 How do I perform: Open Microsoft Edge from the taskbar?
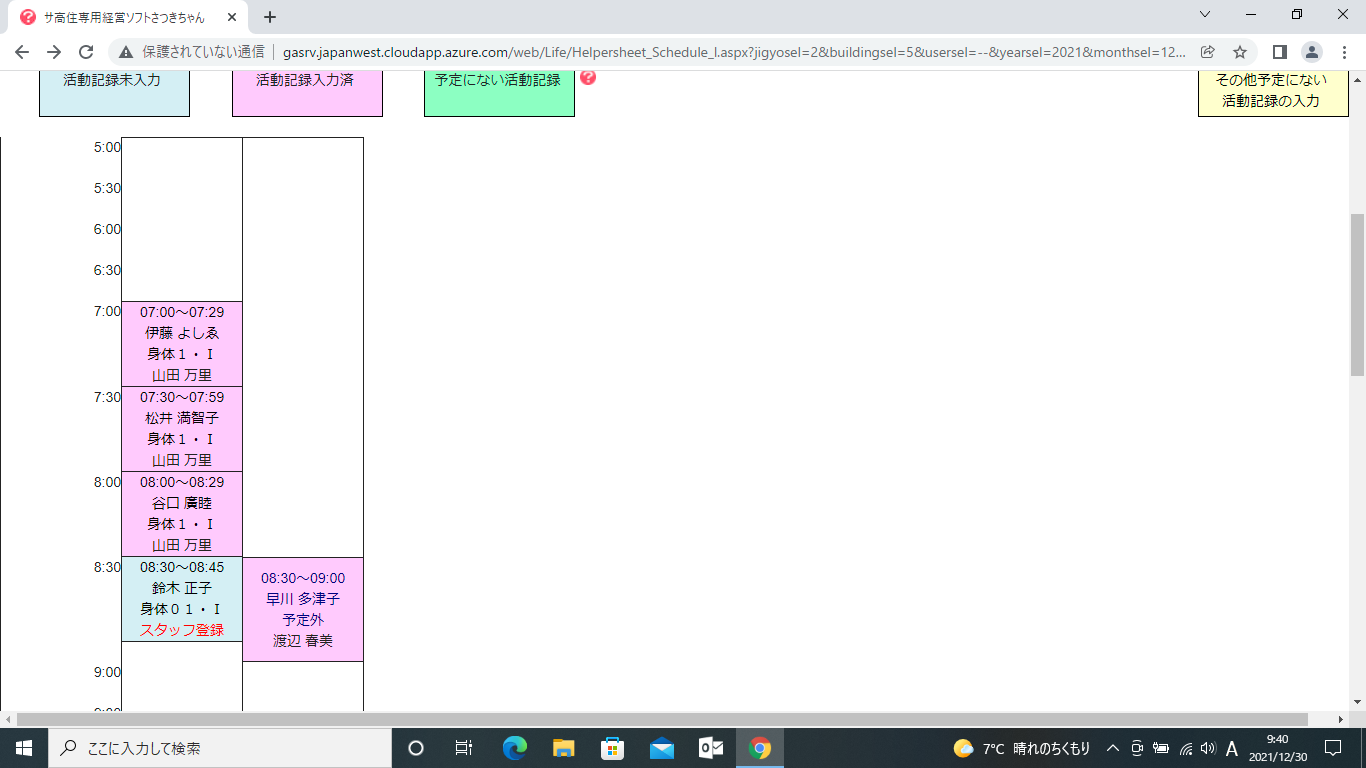point(515,748)
